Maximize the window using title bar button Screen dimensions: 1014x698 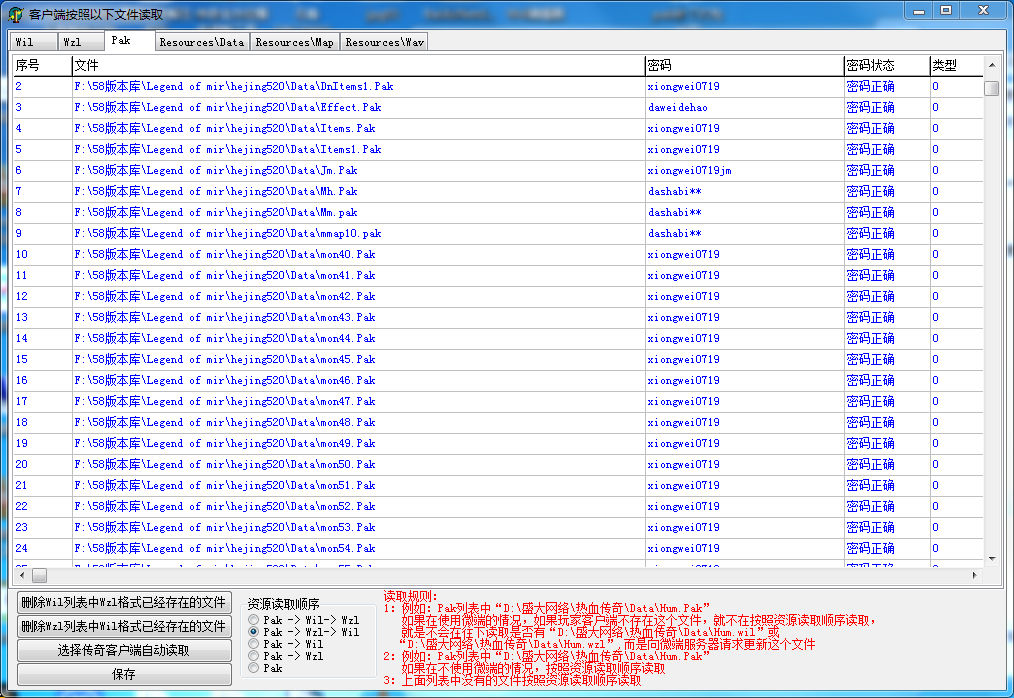coord(945,10)
